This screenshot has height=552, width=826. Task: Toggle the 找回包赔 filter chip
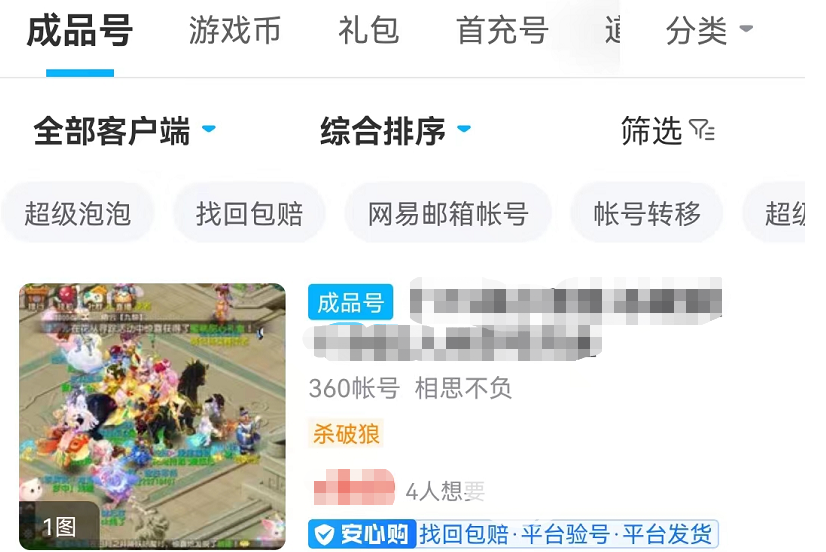(x=250, y=213)
